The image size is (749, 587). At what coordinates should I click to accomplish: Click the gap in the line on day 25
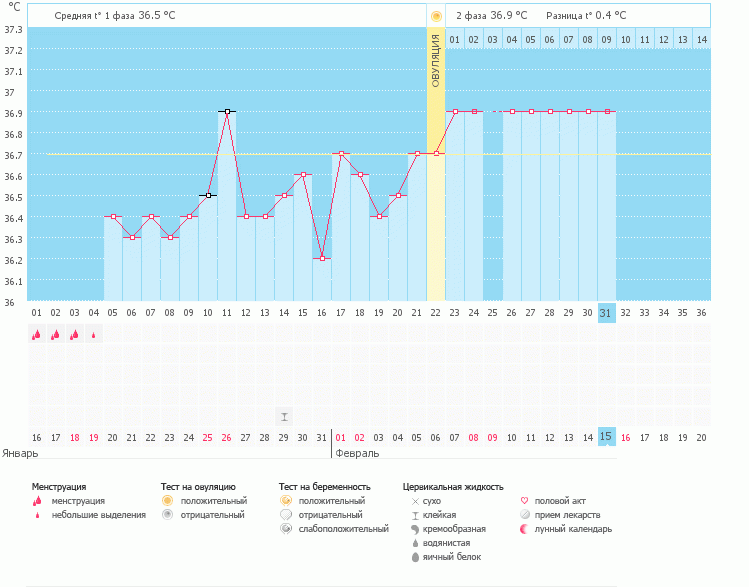(493, 111)
